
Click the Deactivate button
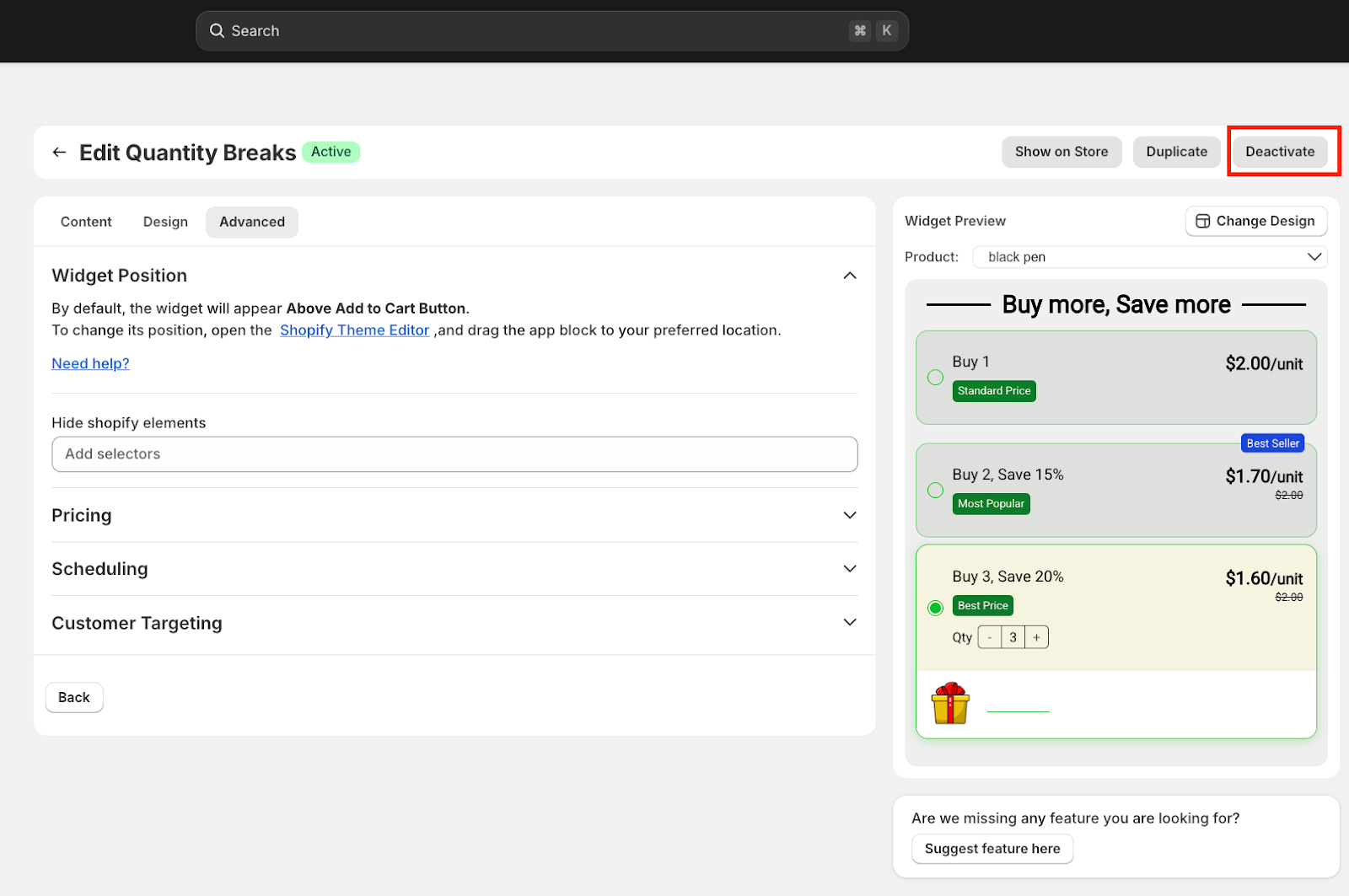click(x=1279, y=153)
